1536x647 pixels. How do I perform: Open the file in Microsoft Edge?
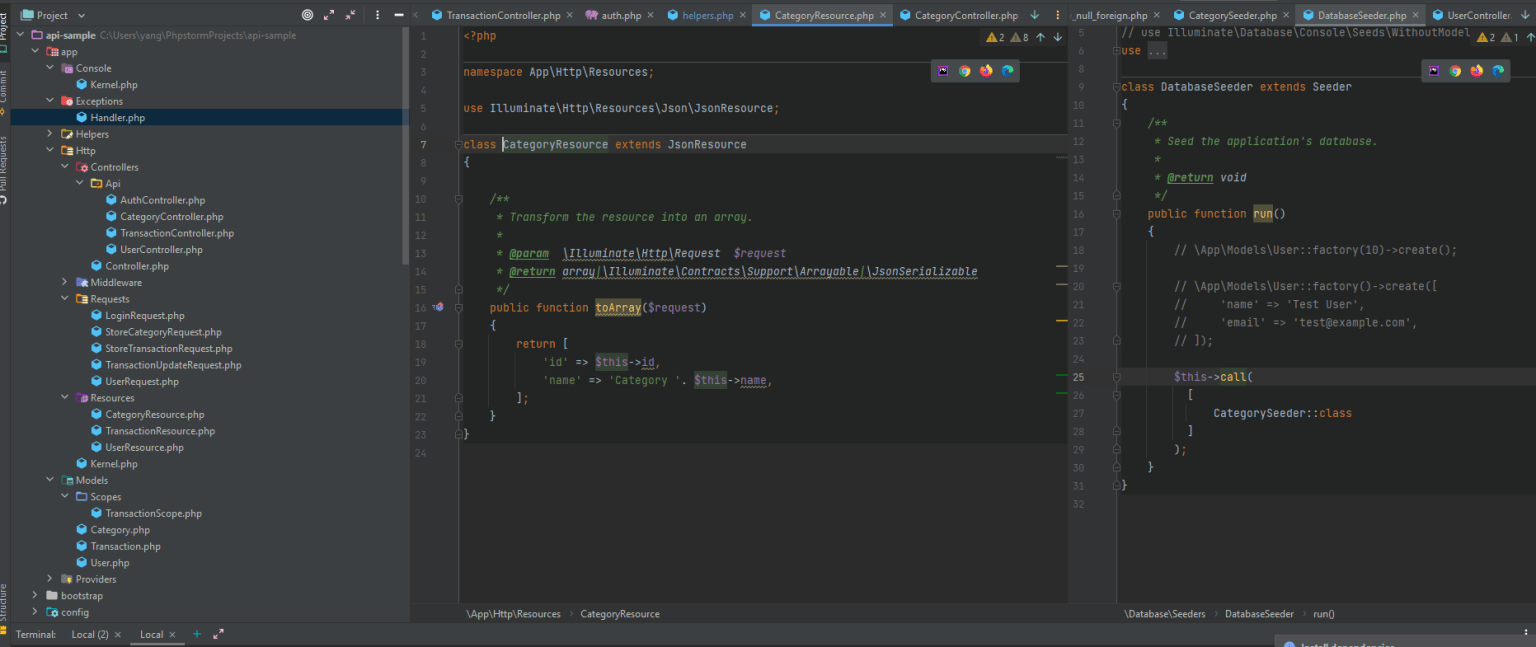1008,71
